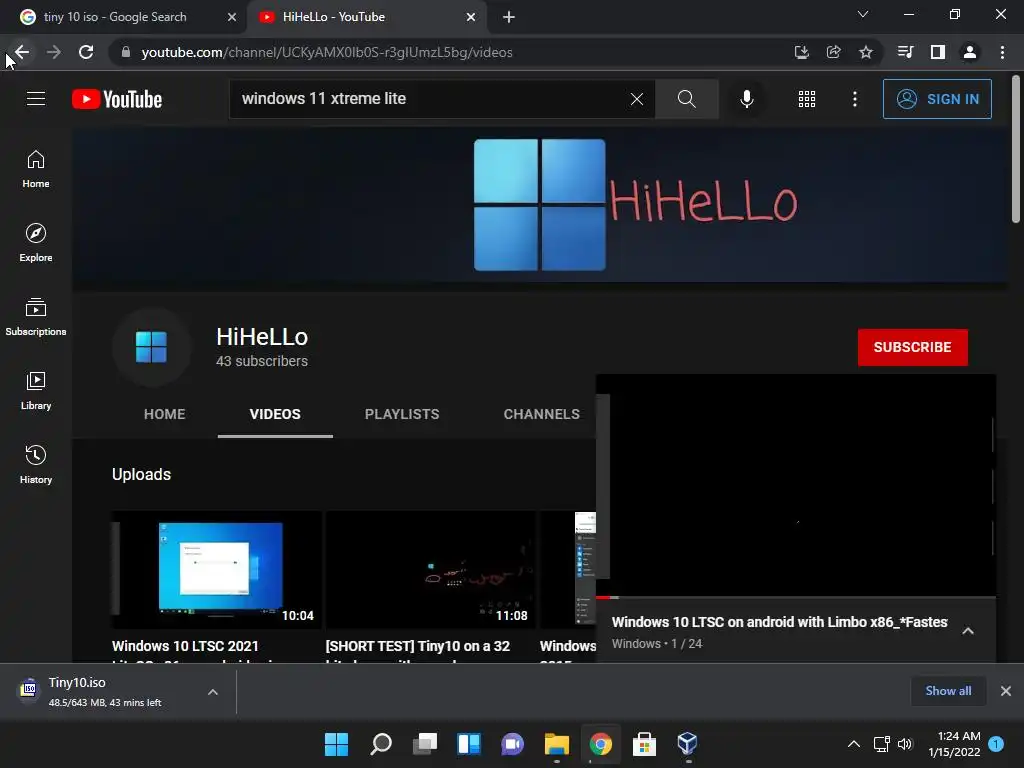
Task: Expand the miniplayer playlist chevron
Action: pyautogui.click(x=968, y=631)
